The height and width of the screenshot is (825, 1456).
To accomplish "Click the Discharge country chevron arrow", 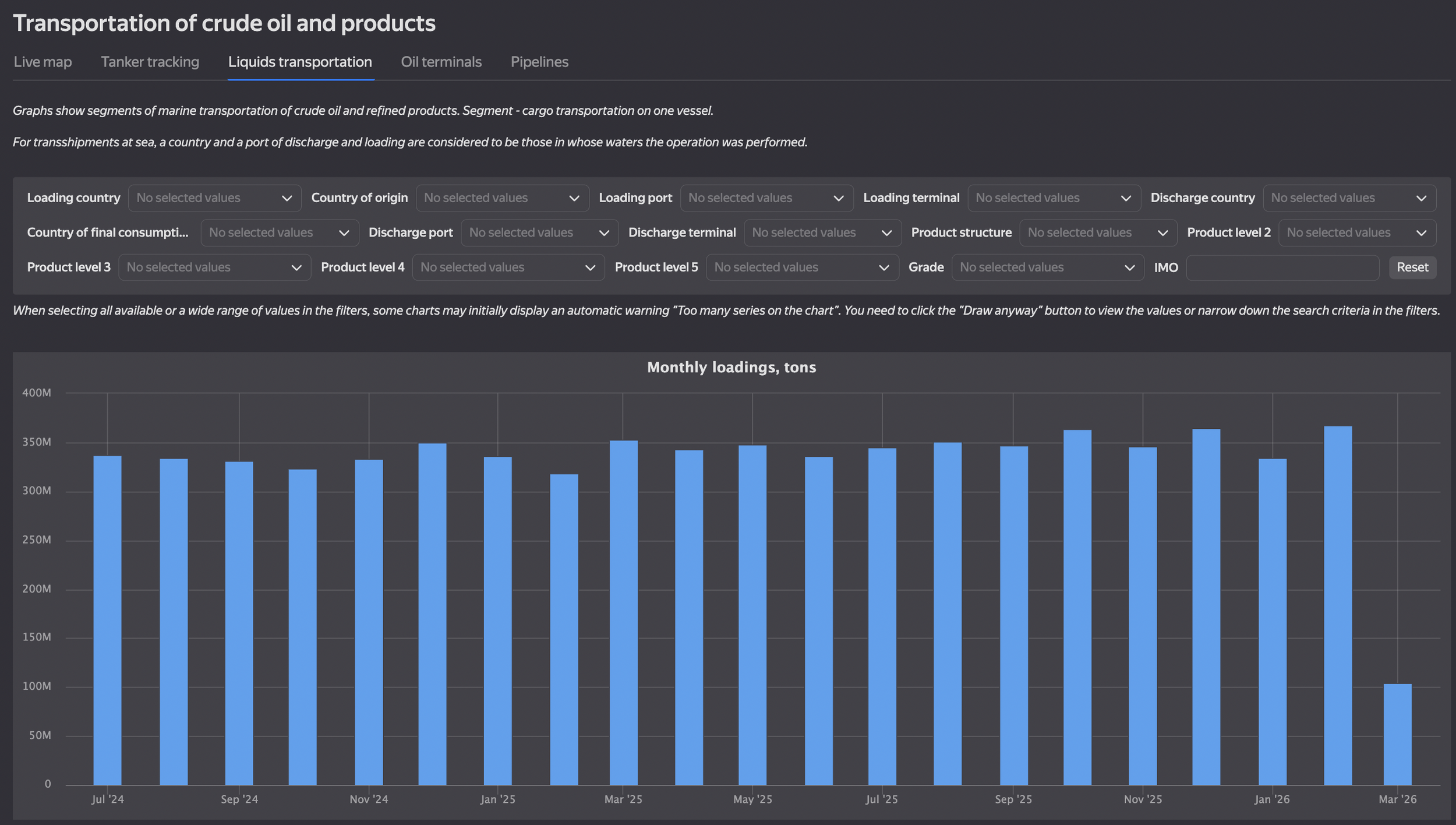I will pyautogui.click(x=1420, y=199).
